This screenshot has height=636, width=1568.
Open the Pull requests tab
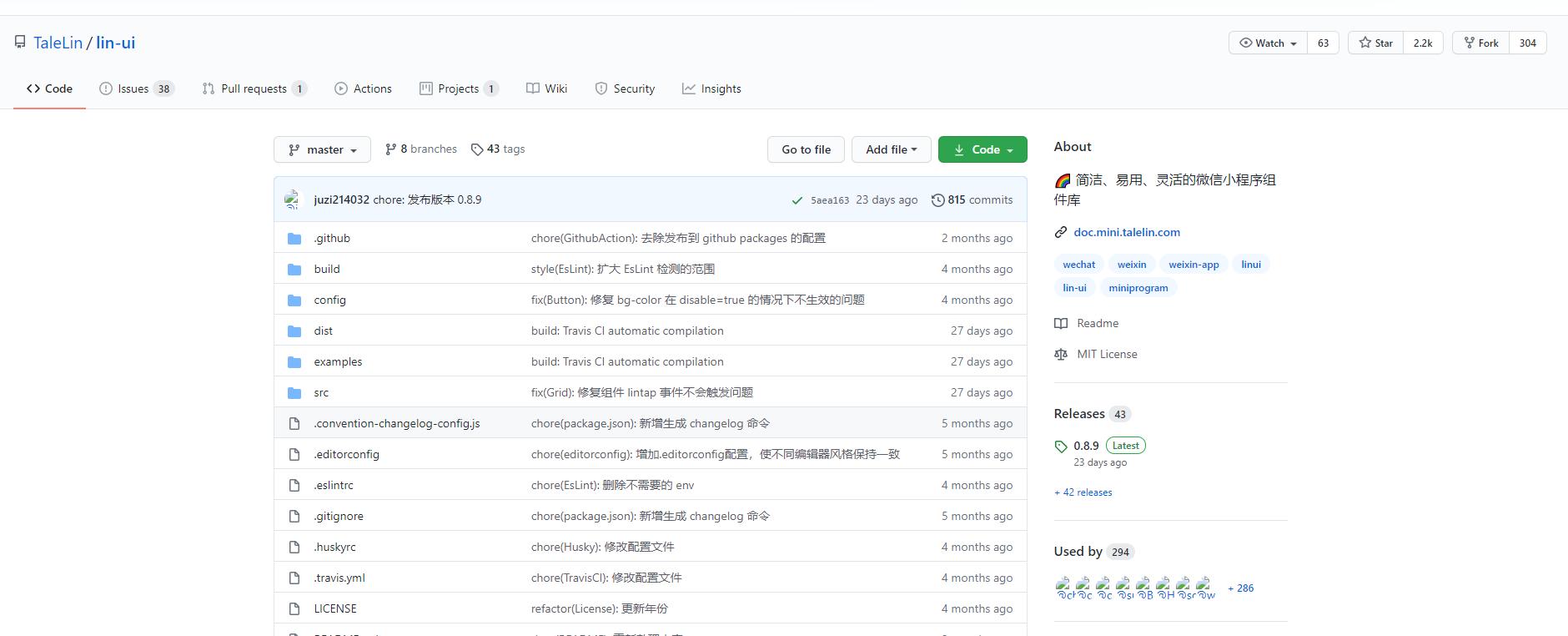coord(254,88)
